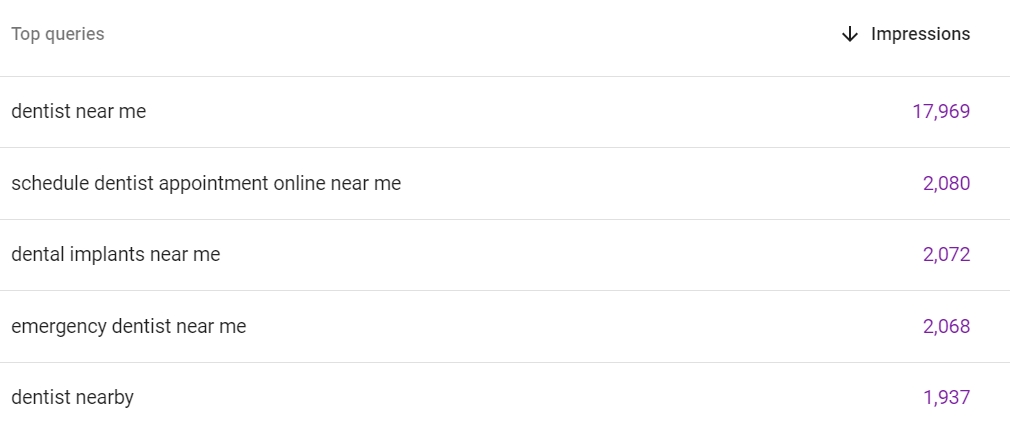Viewport: 1010px width, 423px height.
Task: Click the Top queries column header
Action: point(58,34)
